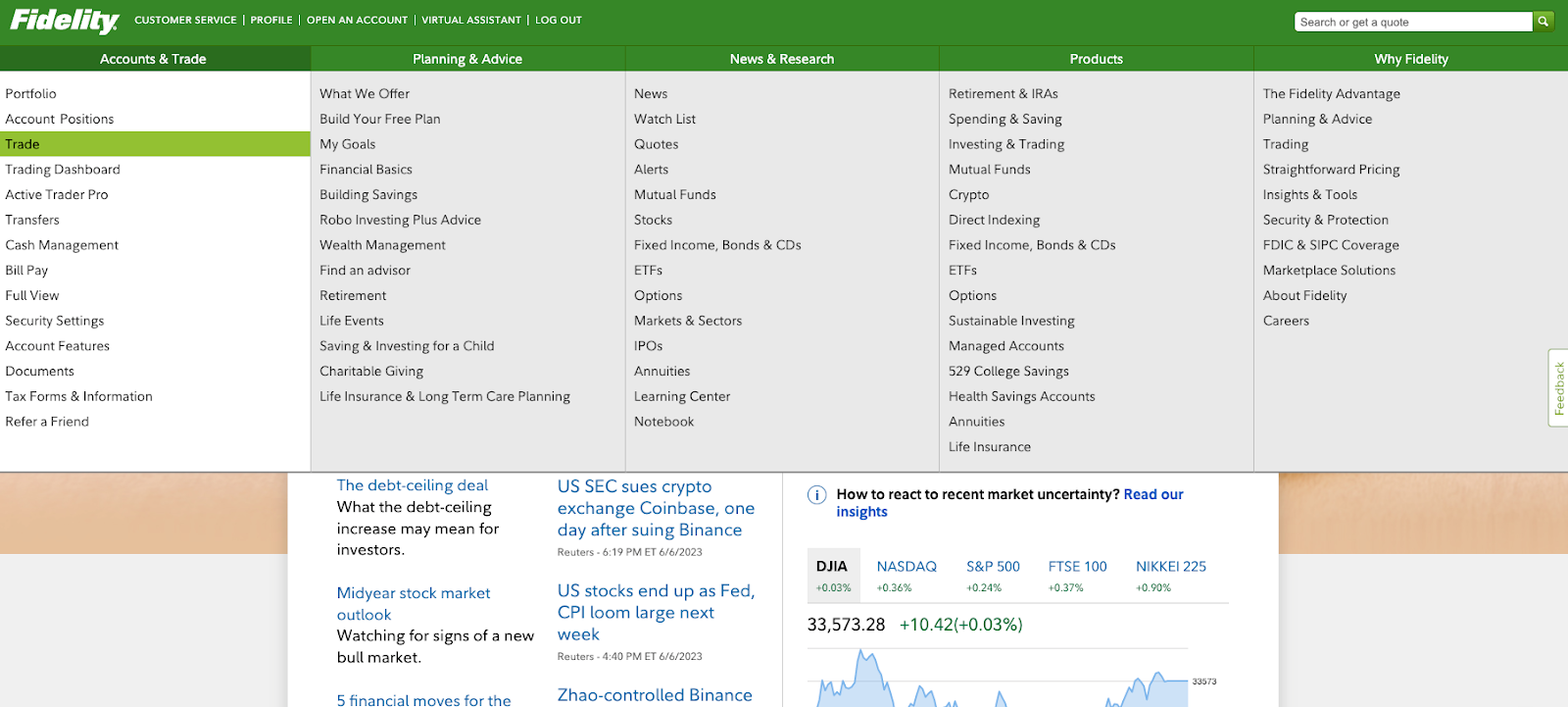This screenshot has width=1568, height=707.
Task: Open Cash Management
Action: click(x=62, y=245)
